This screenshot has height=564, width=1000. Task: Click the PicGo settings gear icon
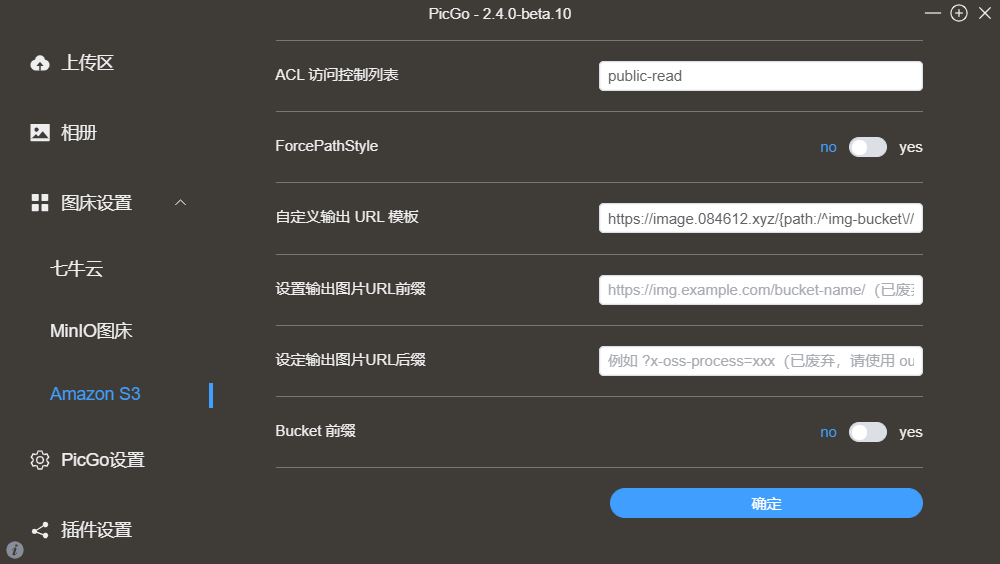click(x=40, y=460)
